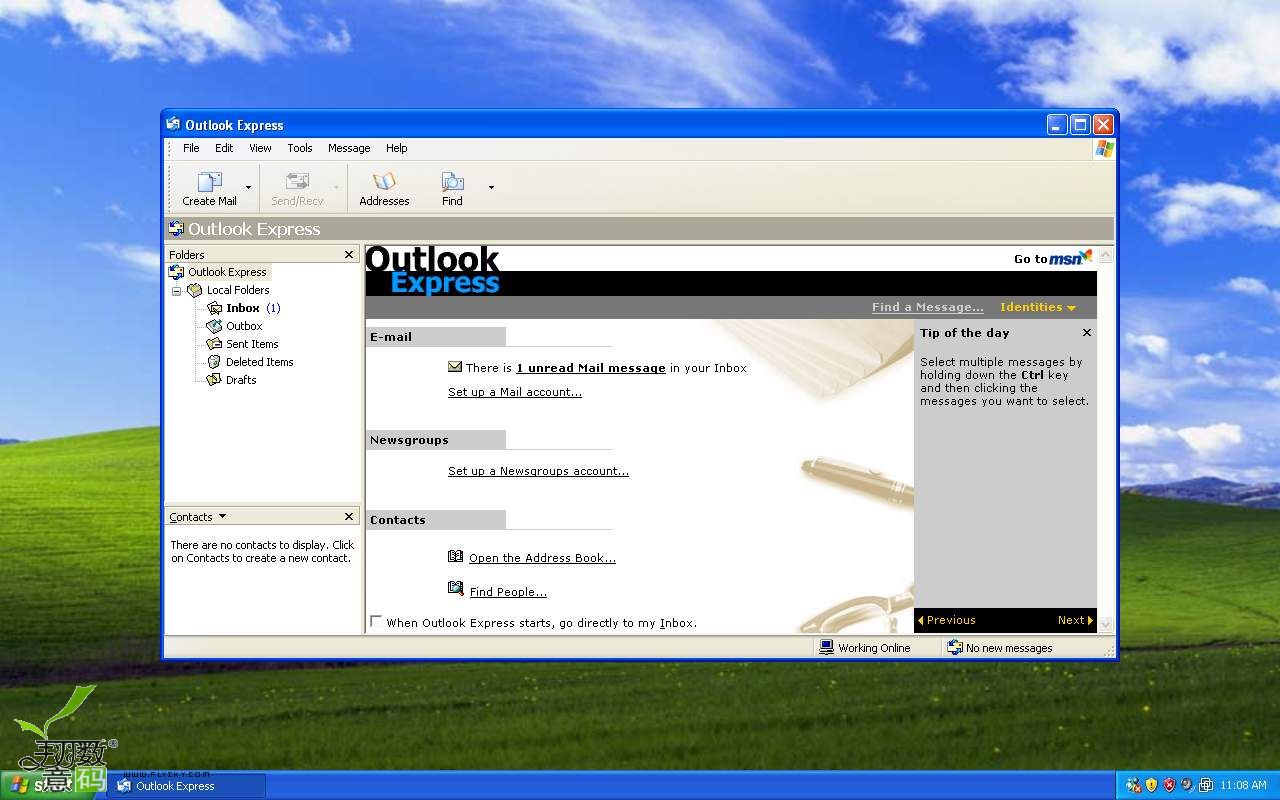Click the scroll up arrow of main pane
Screen dimensions: 1280x800
coord(1106,255)
